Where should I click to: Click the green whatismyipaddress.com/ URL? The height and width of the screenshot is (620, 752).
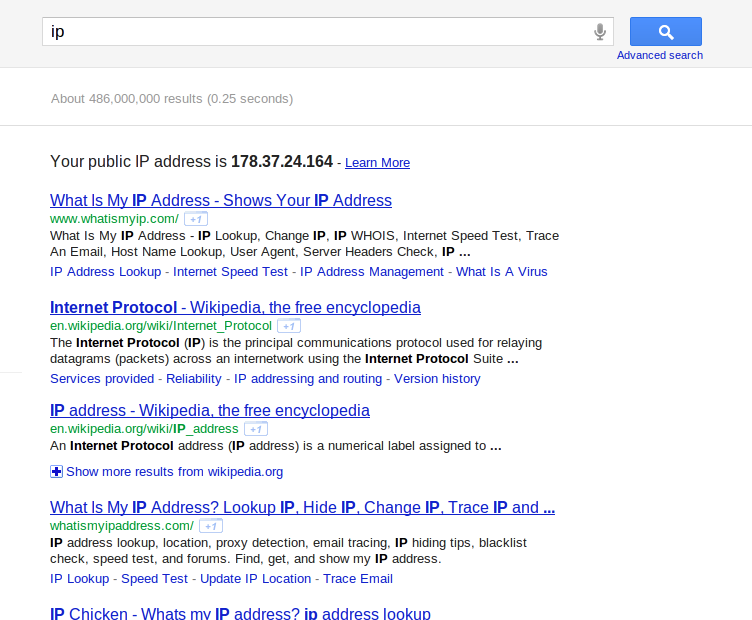(122, 526)
